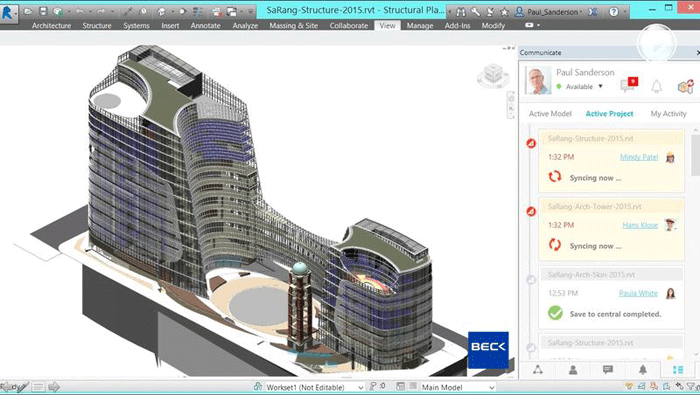
Task: Open the Manage ribbon tab
Action: pyautogui.click(x=420, y=25)
